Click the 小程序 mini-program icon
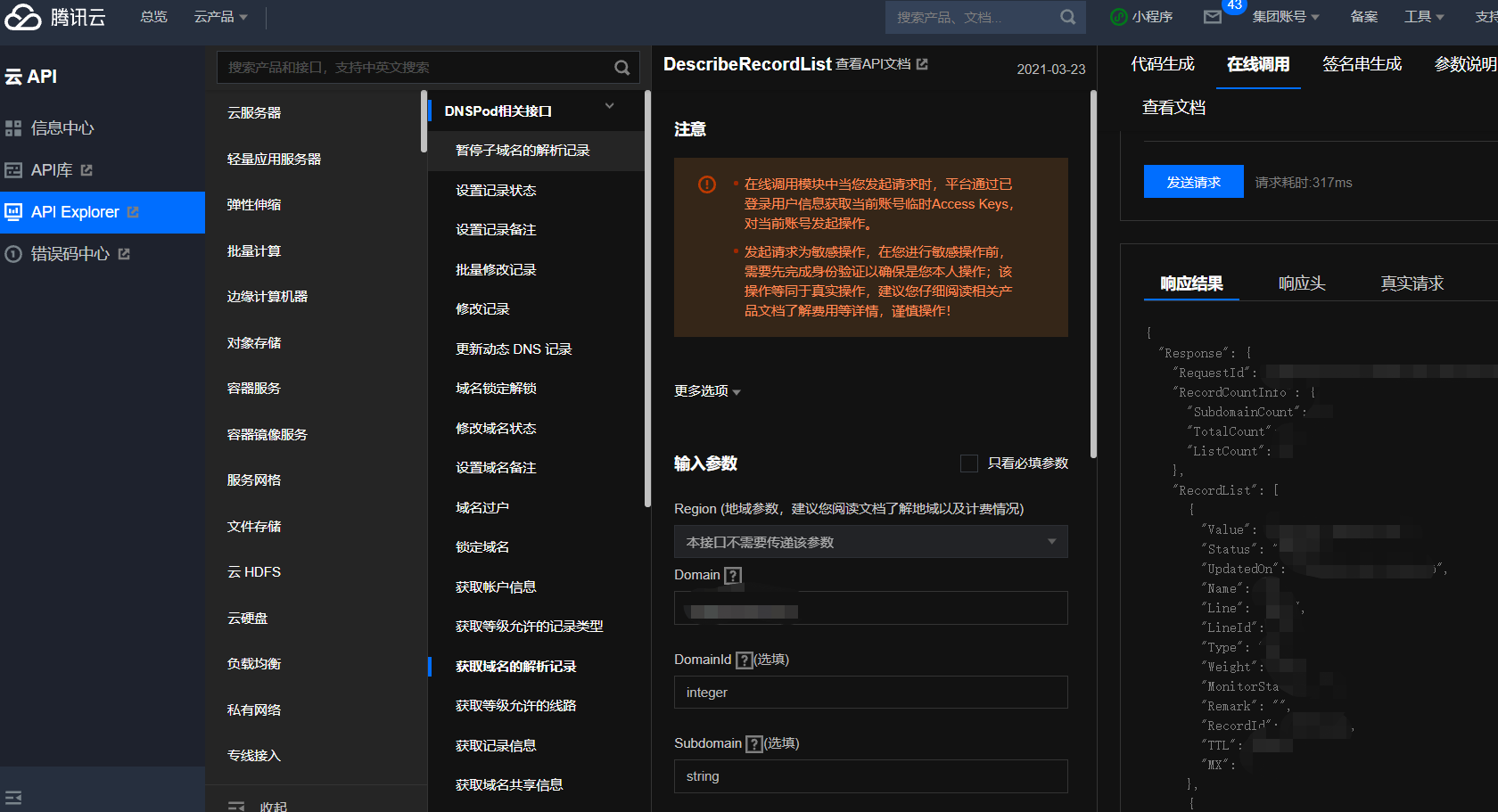 pos(1119,17)
